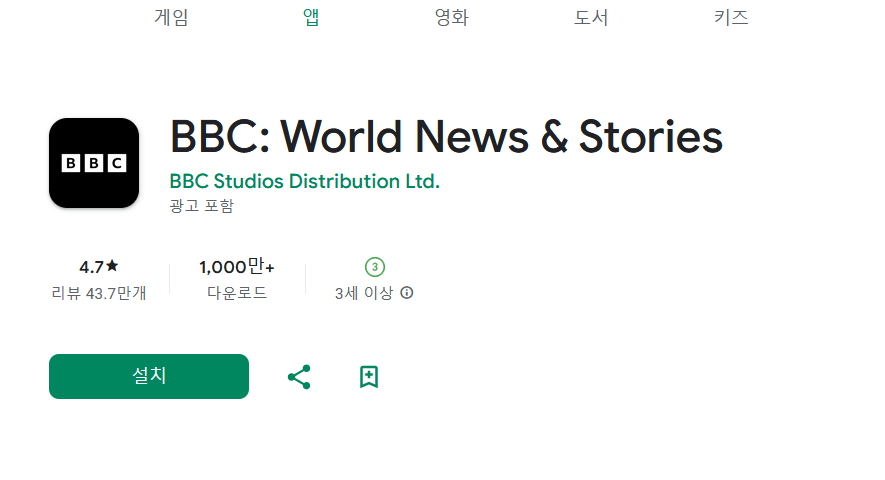Switch to the 영화 tab
Screen dimensions: 885x480
click(x=451, y=18)
